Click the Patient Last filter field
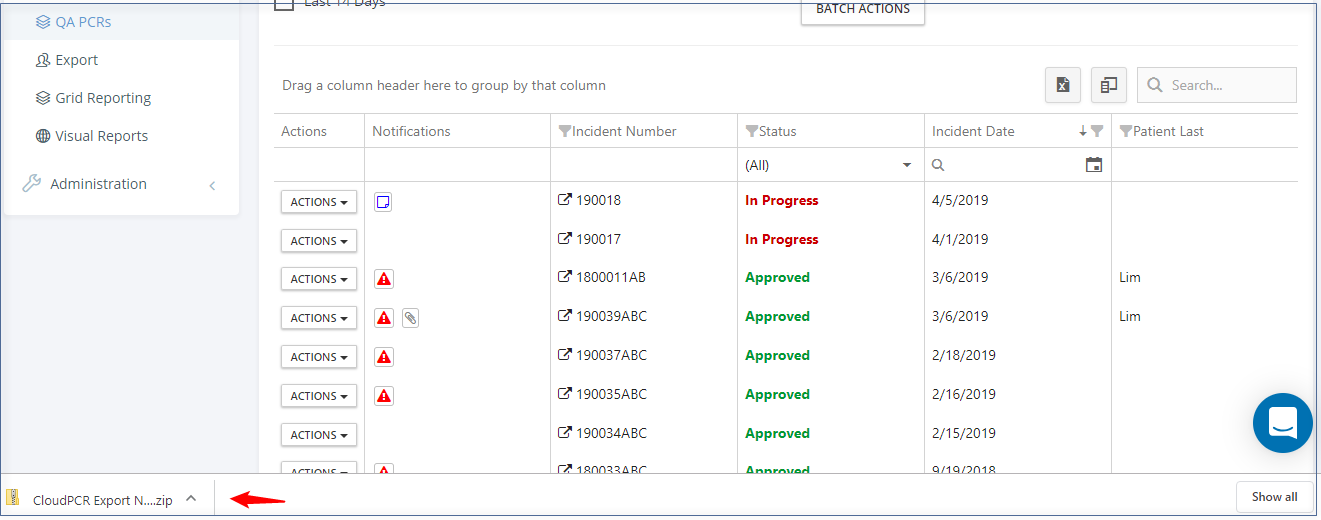1321x520 pixels. 1205,165
